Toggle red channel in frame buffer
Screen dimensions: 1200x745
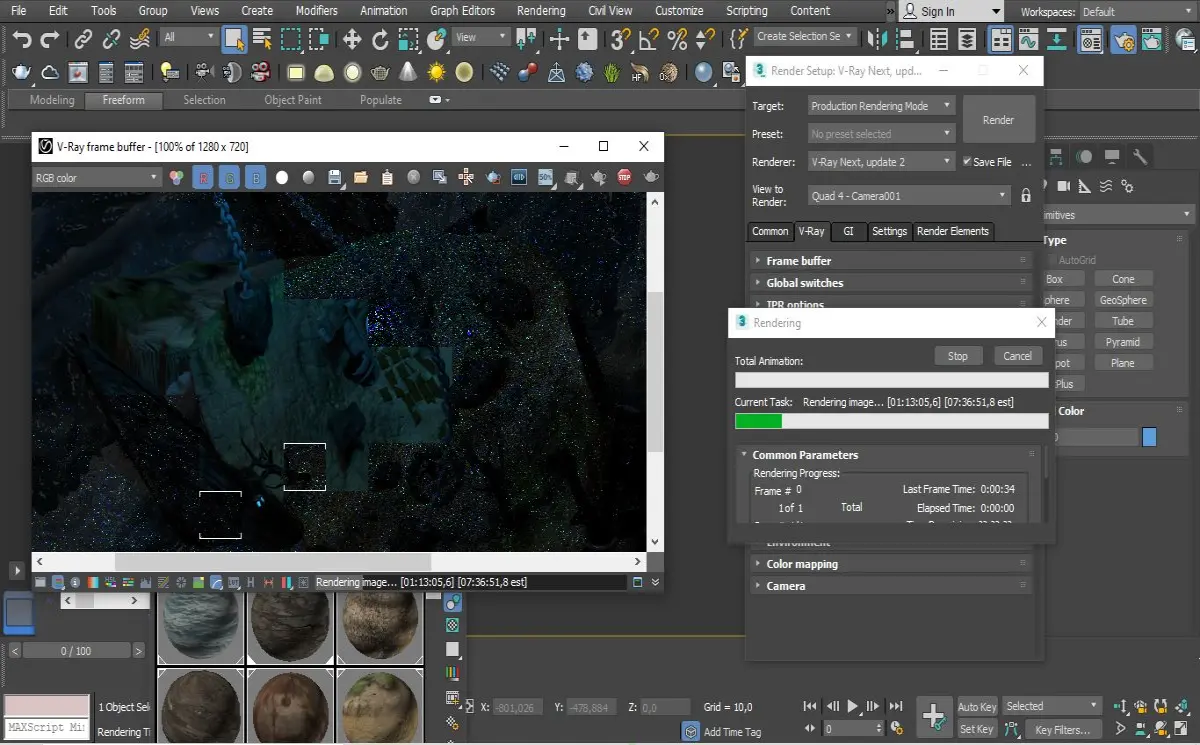[203, 177]
